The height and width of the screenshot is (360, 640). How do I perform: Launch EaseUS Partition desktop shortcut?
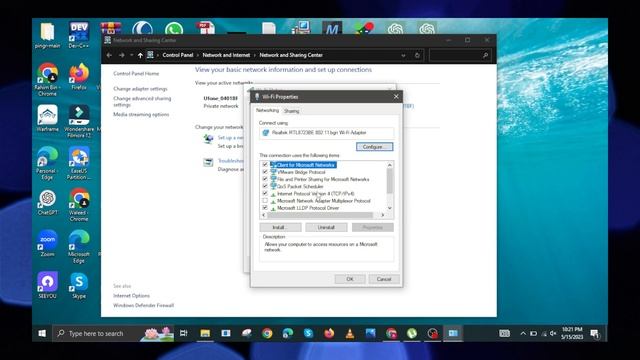(79, 163)
